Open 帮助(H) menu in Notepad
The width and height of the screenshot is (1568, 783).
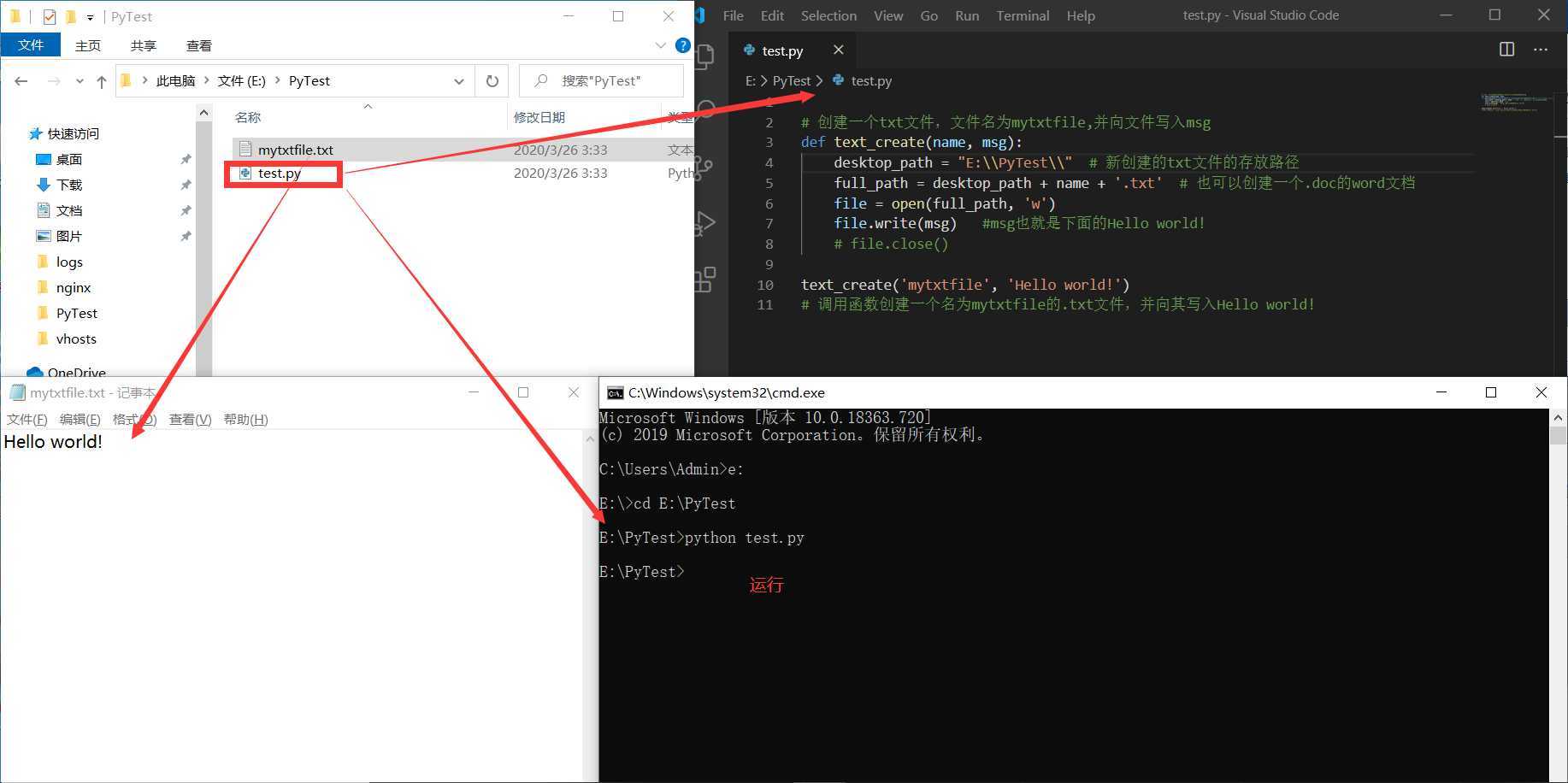[x=245, y=419]
